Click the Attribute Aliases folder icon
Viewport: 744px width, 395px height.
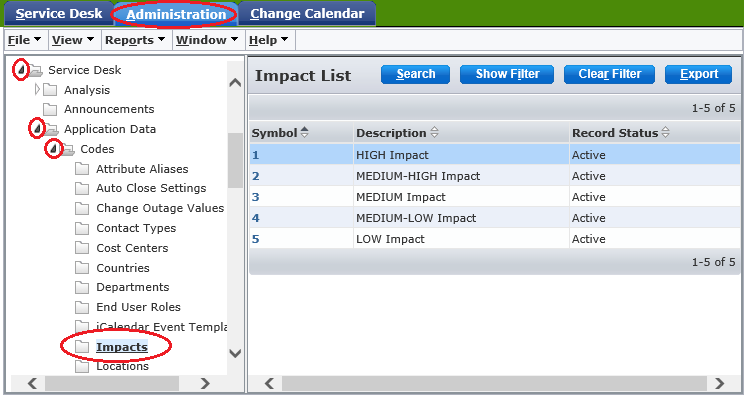pyautogui.click(x=82, y=169)
